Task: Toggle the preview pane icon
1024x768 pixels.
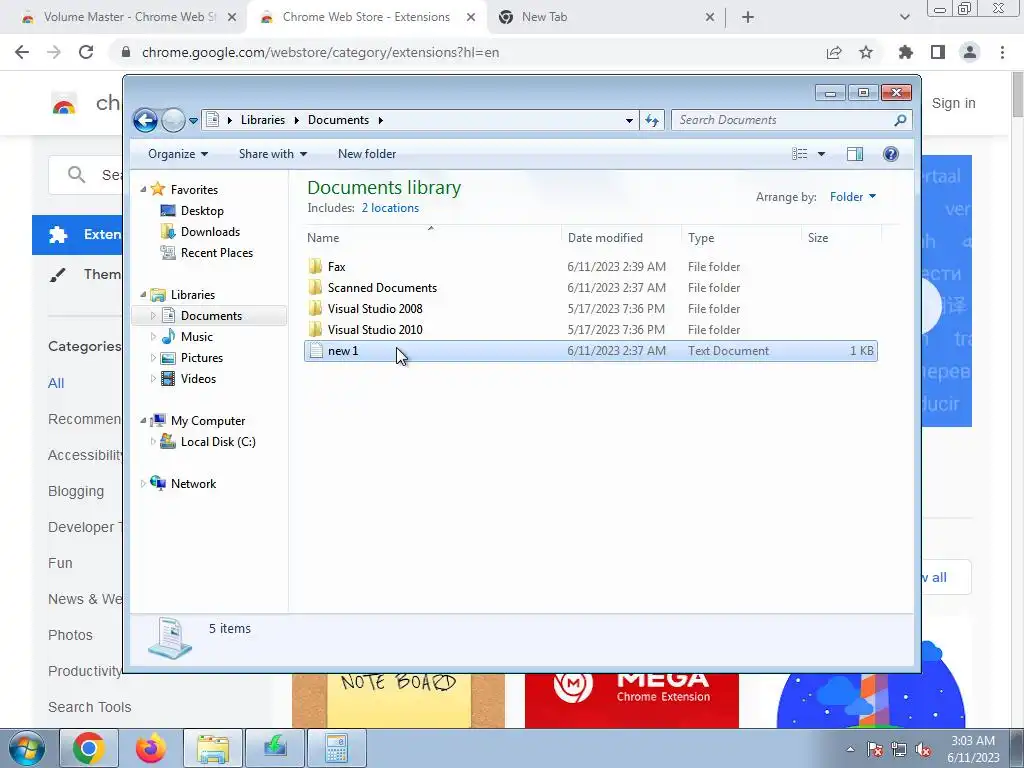Action: coord(855,154)
